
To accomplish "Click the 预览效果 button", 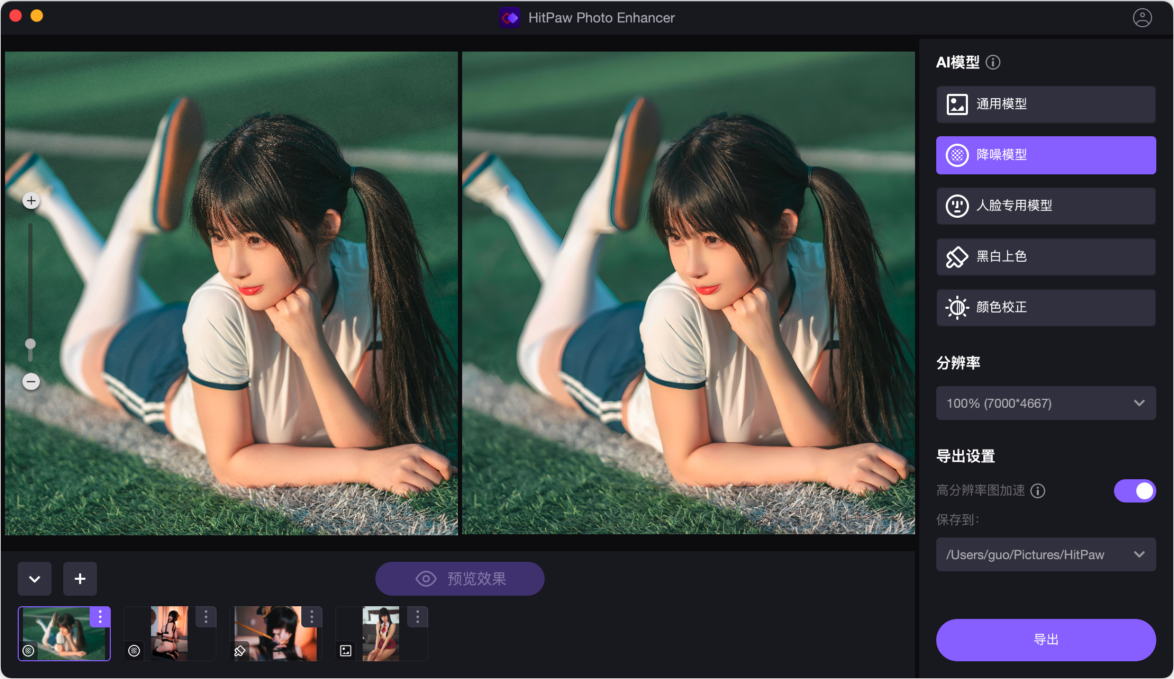I will pyautogui.click(x=460, y=579).
